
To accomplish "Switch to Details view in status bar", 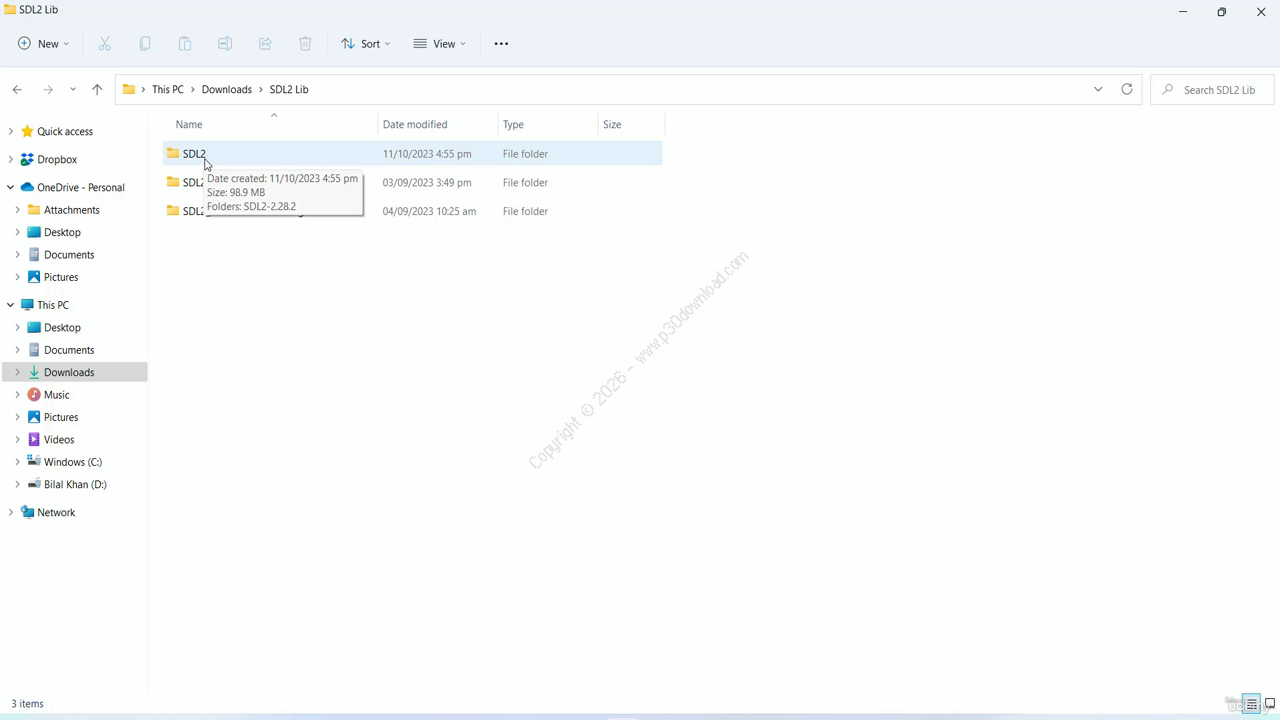I will click(x=1251, y=704).
